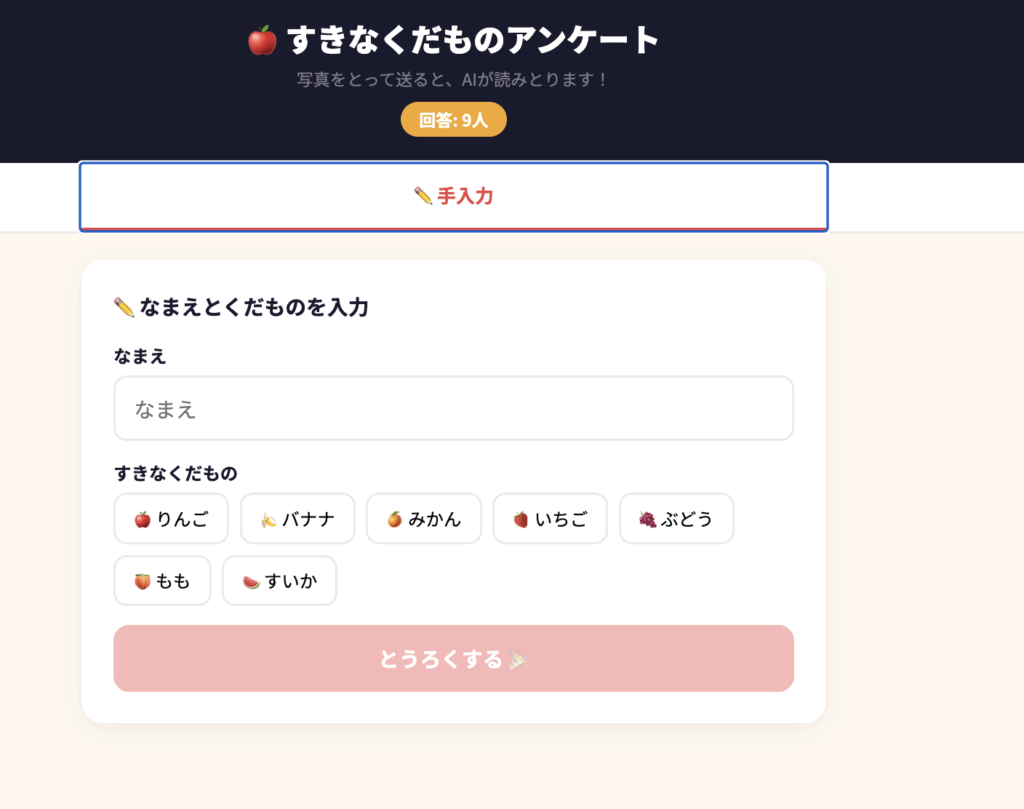1024x809 pixels.
Task: Pick the もも fruit option
Action: click(162, 581)
